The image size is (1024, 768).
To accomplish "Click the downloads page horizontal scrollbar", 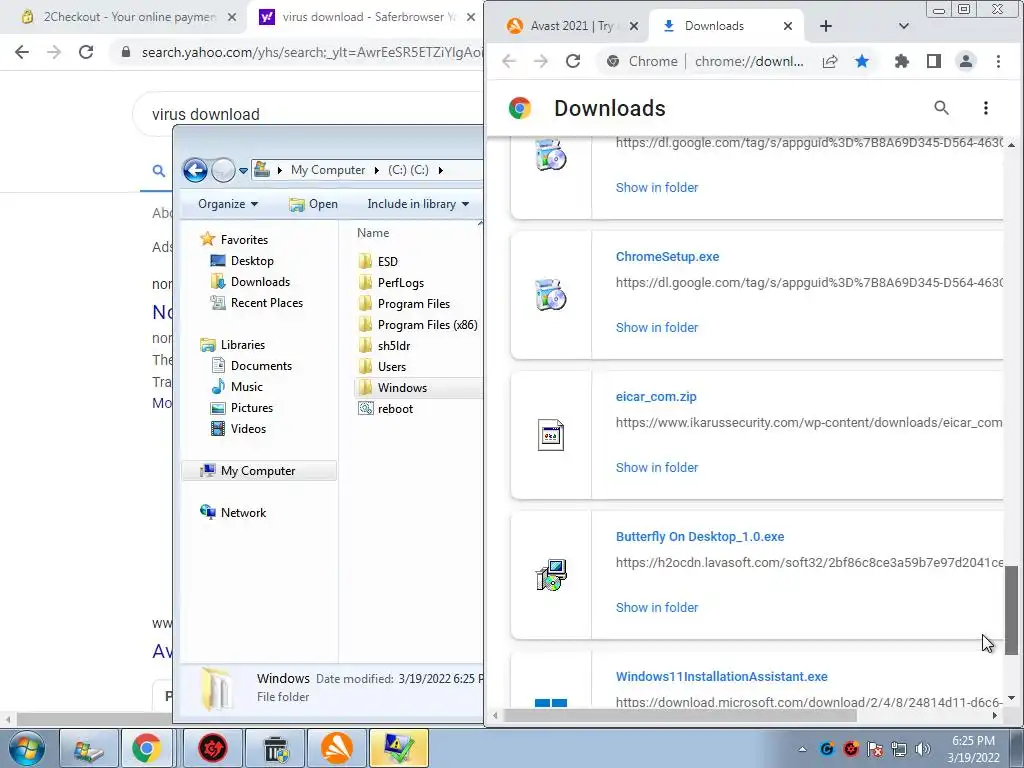I will pyautogui.click(x=679, y=716).
